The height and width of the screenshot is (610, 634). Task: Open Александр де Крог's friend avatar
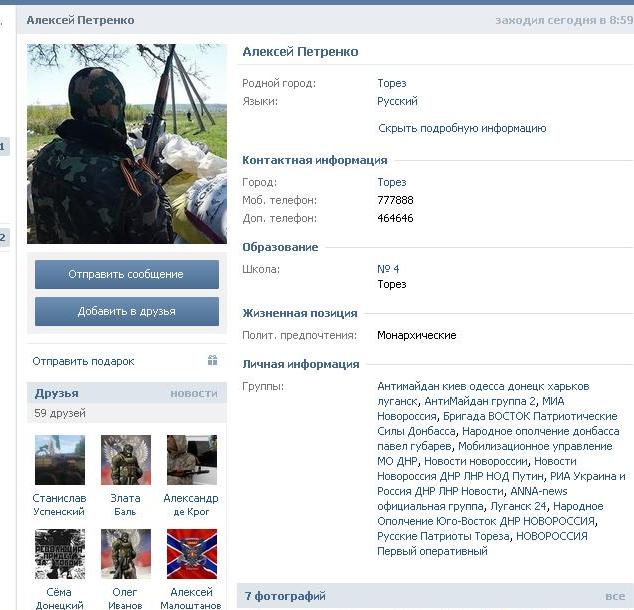point(192,460)
